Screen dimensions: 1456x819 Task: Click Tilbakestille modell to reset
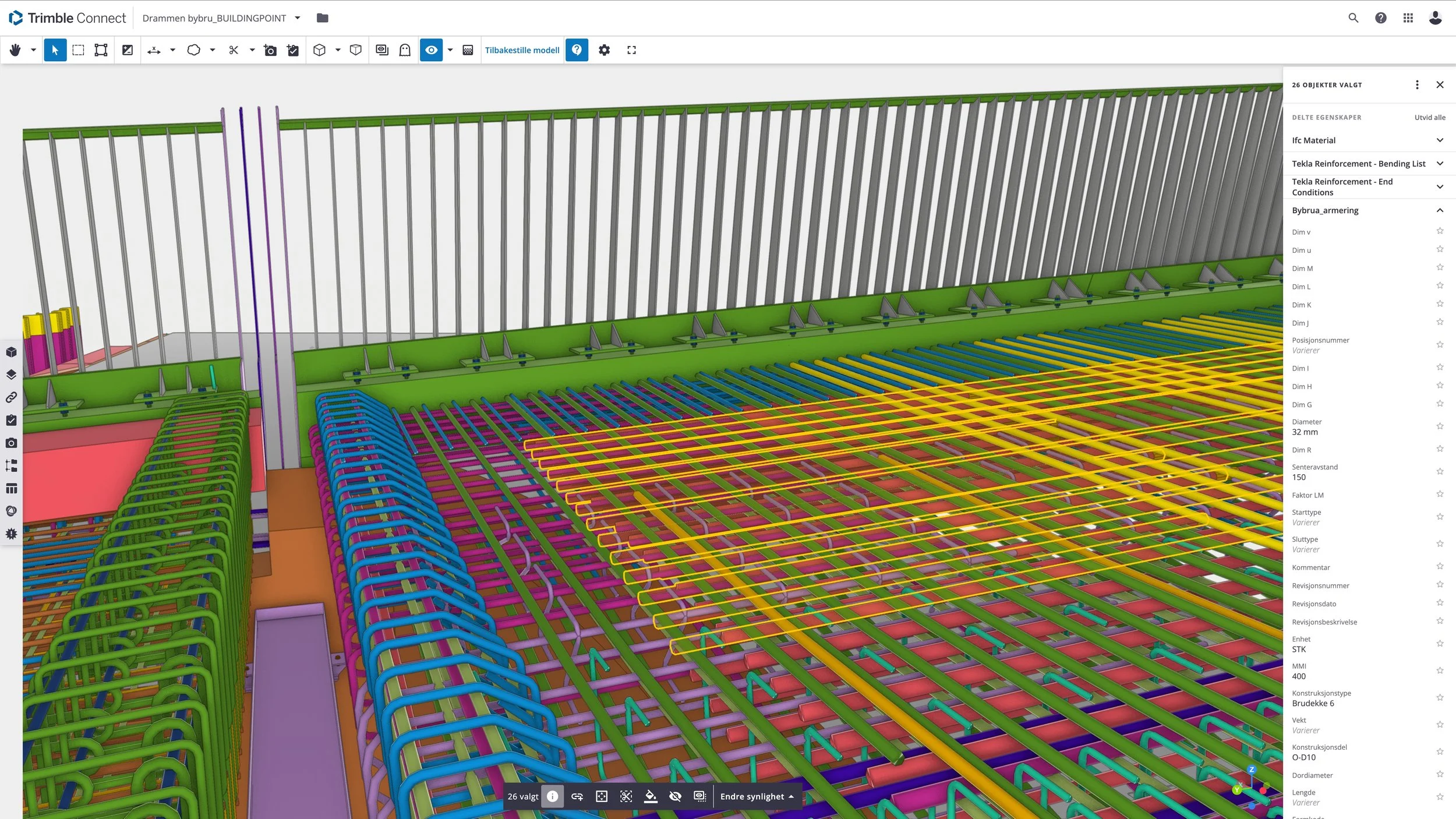pyautogui.click(x=522, y=50)
